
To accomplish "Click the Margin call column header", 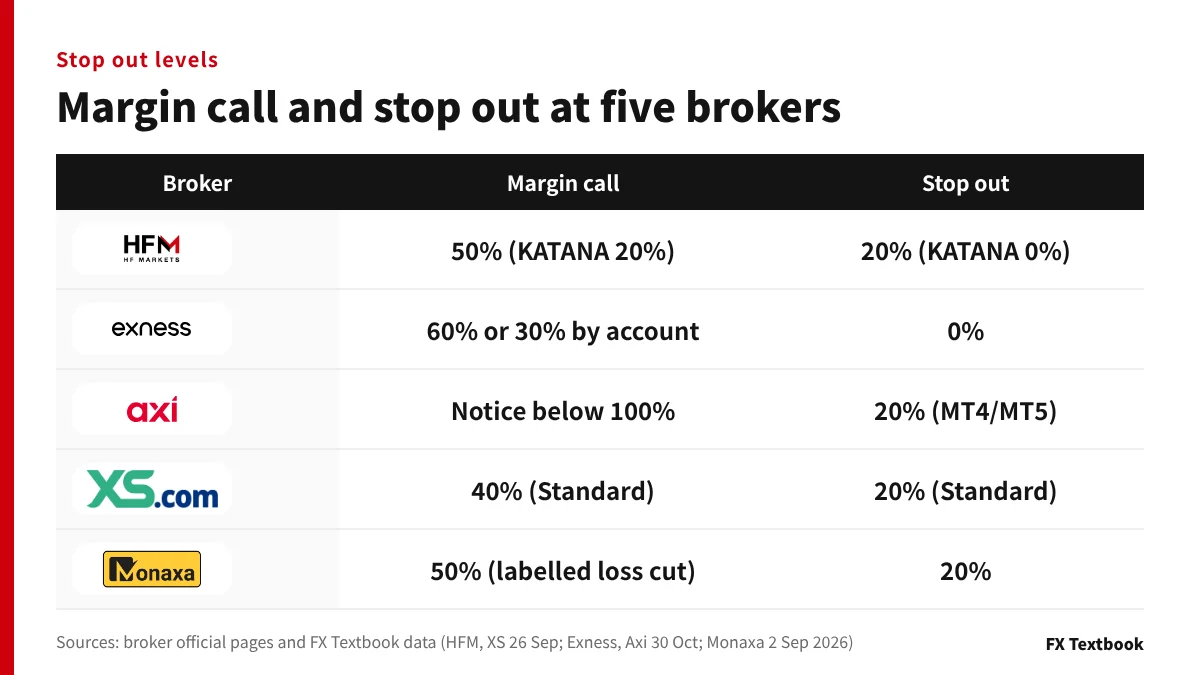I will pyautogui.click(x=563, y=183).
